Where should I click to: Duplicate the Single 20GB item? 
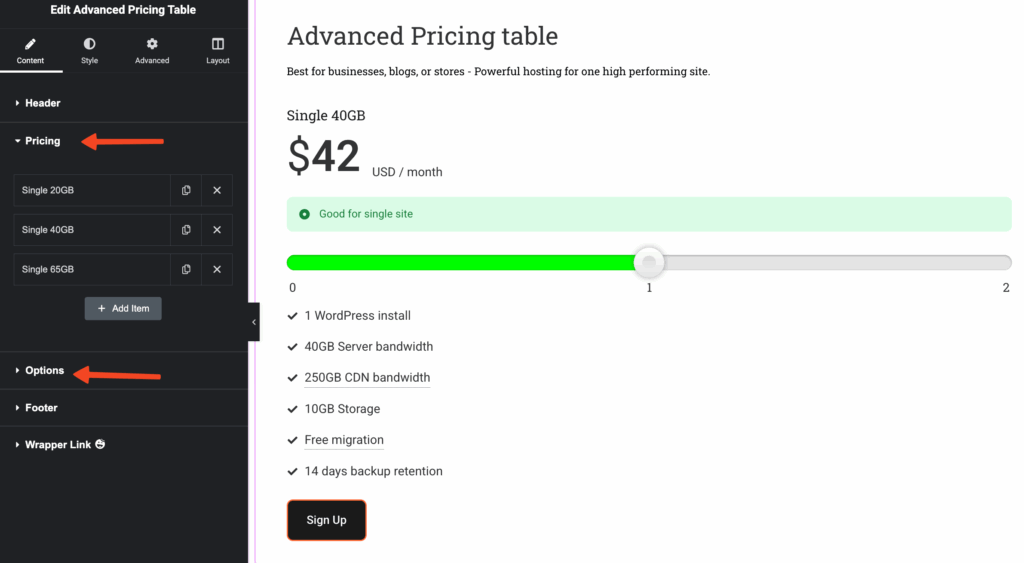click(x=186, y=190)
